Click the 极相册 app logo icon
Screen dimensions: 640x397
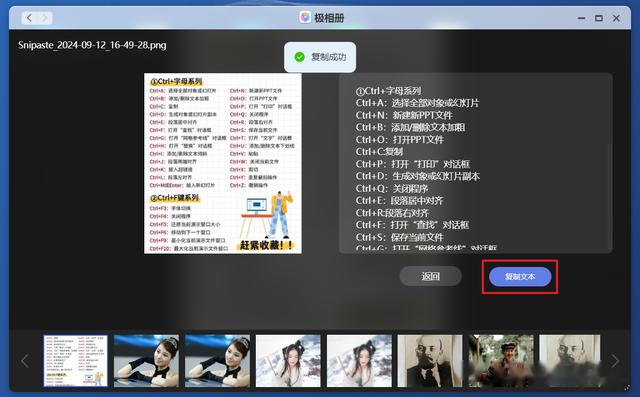tap(305, 18)
